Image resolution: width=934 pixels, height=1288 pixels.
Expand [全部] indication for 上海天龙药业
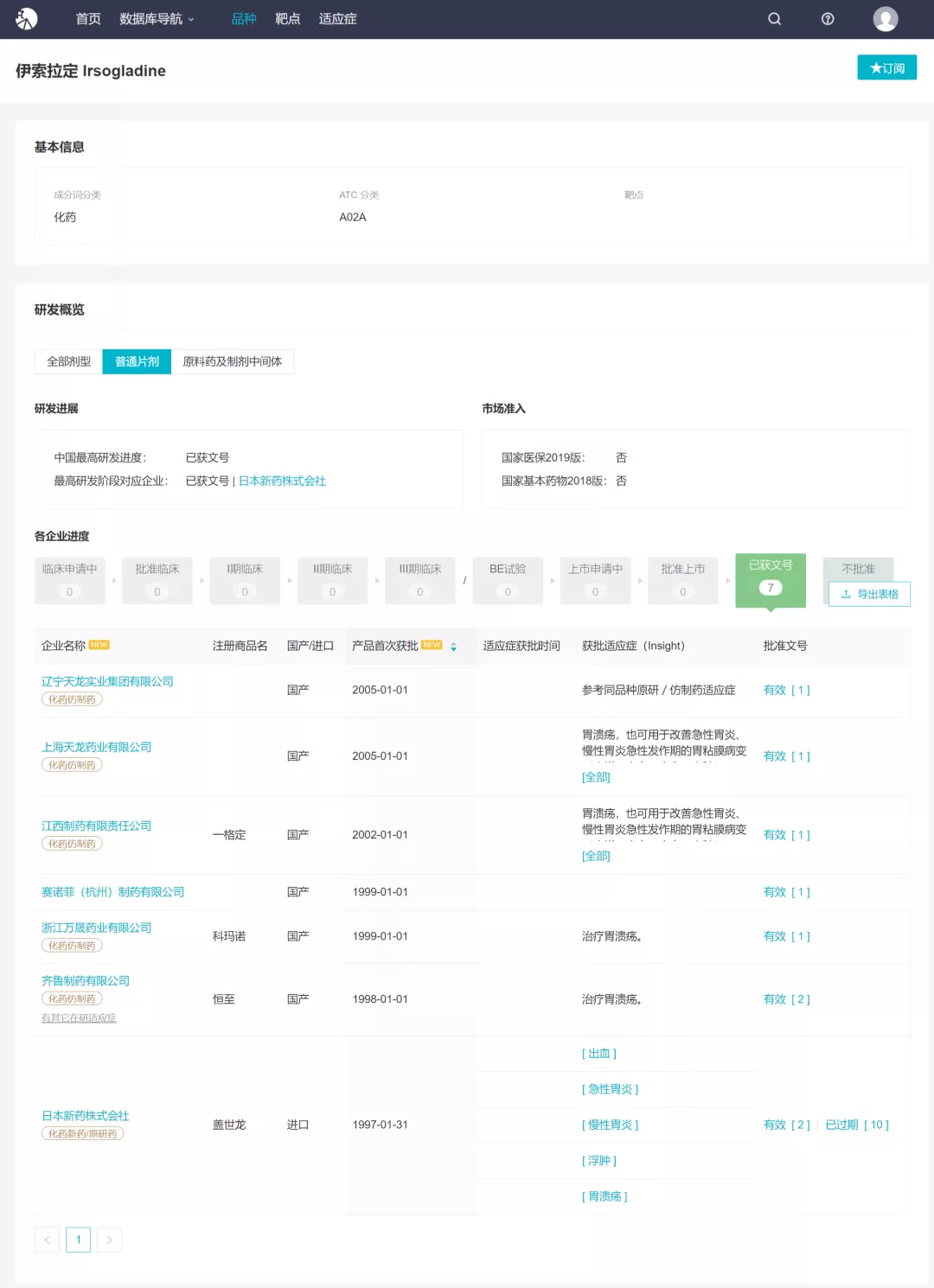(x=596, y=777)
